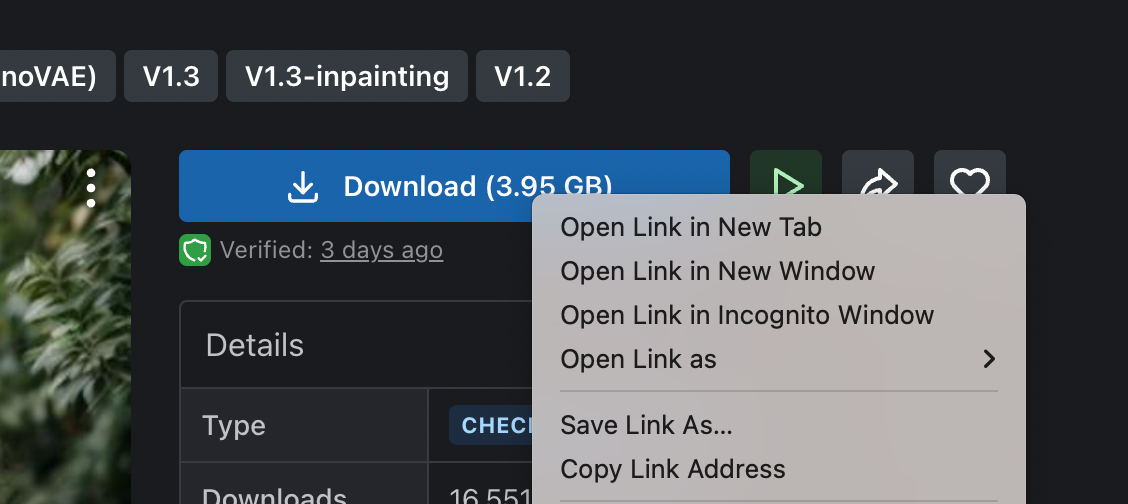Screen dimensions: 1128x504
Task: Click the download arrow icon
Action: (x=303, y=187)
